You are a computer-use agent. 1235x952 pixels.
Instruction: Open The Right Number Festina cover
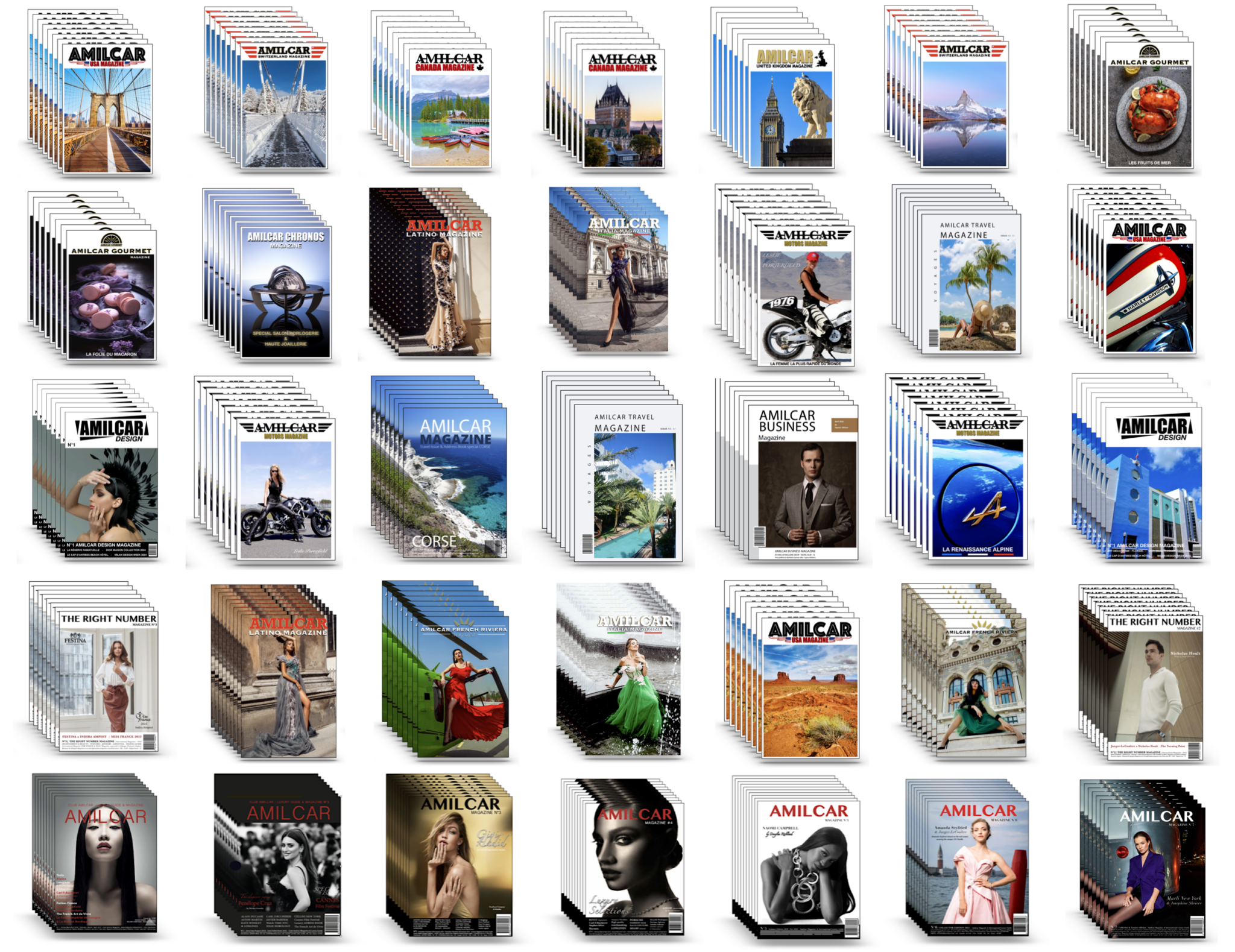(x=109, y=681)
